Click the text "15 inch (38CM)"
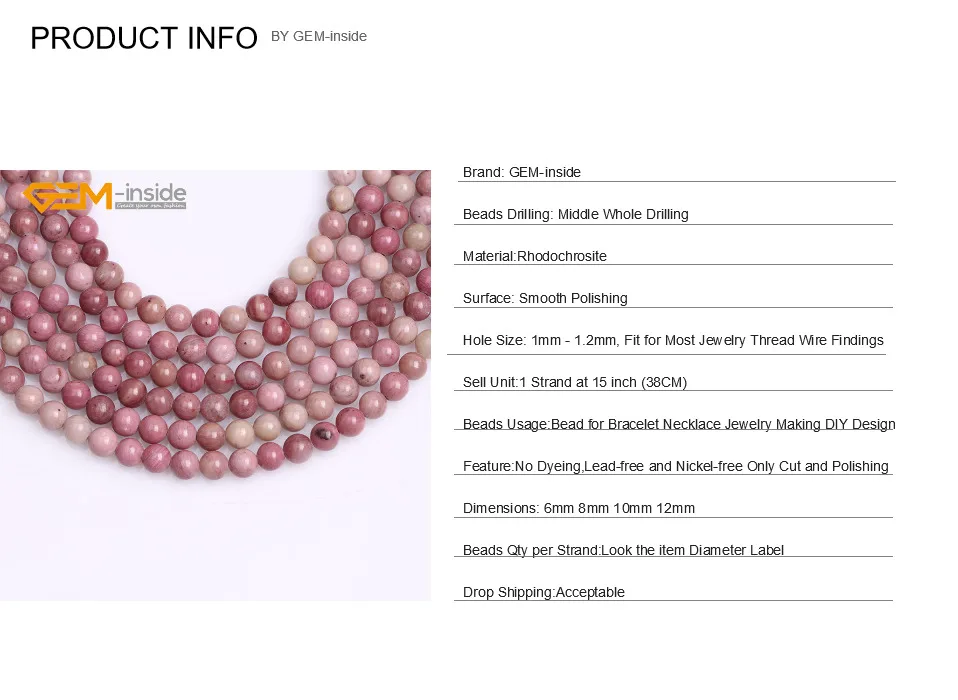Screen dimensions: 958x700 pyautogui.click(x=639, y=382)
